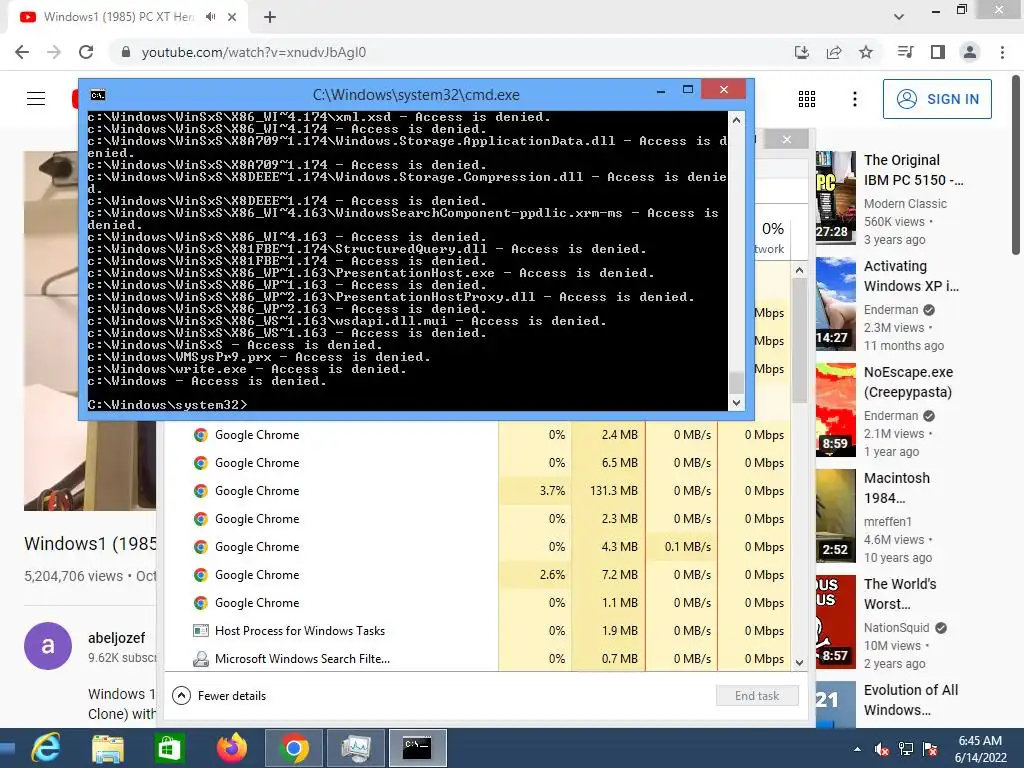
Task: Open the network tray icon
Action: coord(906,749)
